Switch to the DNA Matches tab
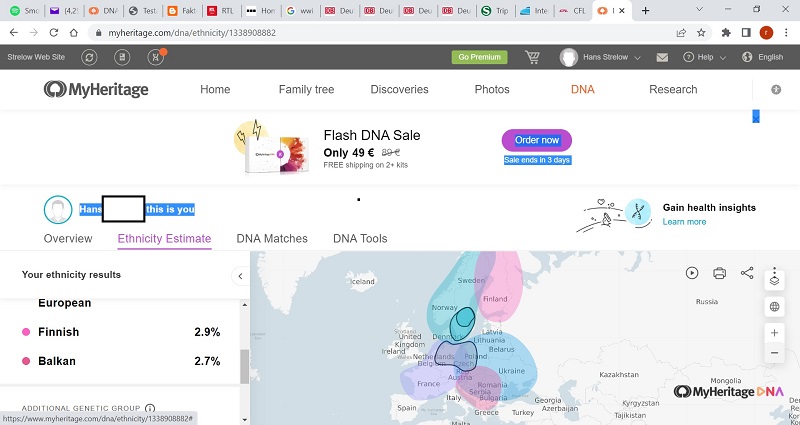The width and height of the screenshot is (800, 425). click(272, 239)
